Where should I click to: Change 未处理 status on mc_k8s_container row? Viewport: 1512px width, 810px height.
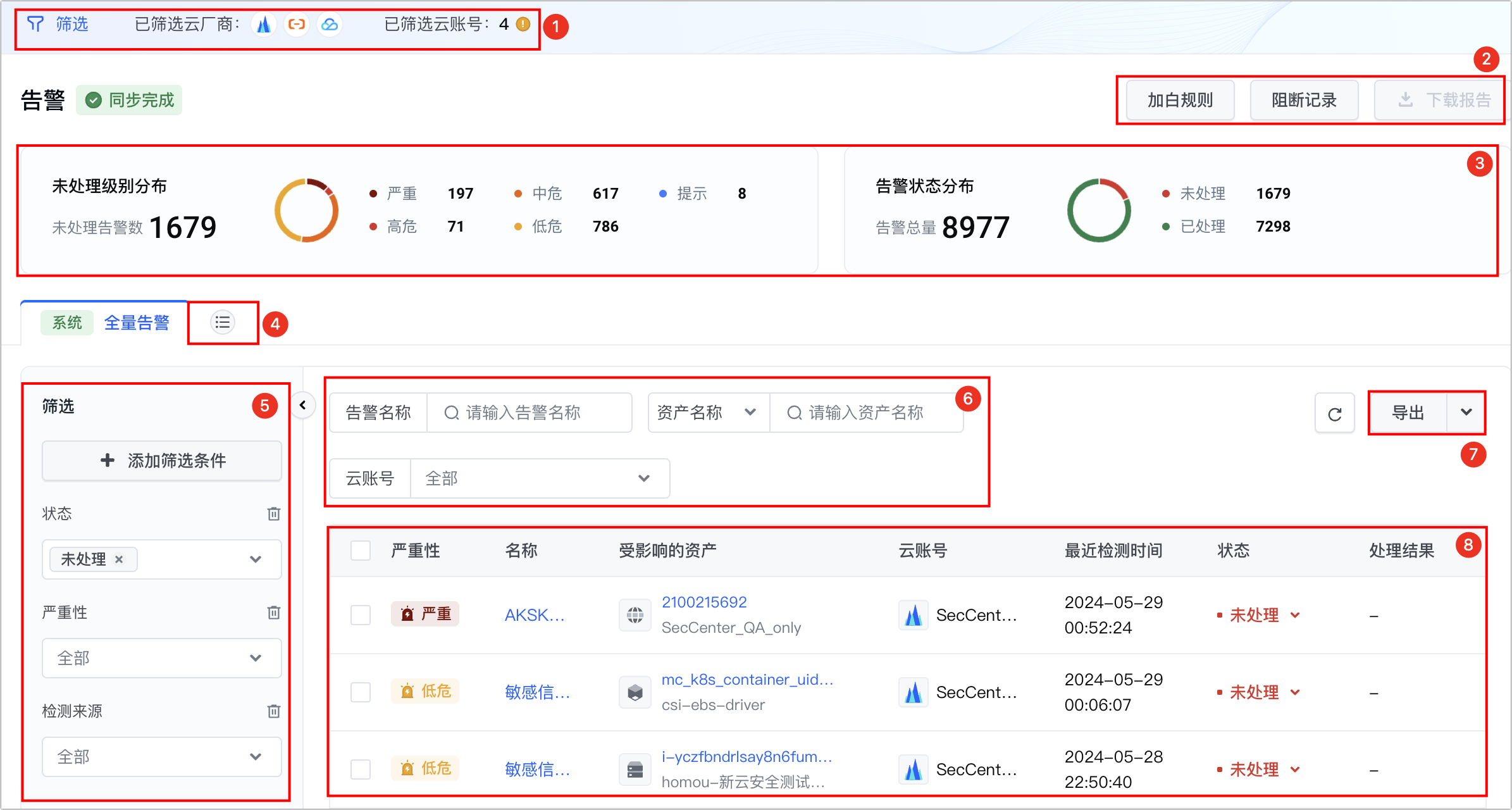pyautogui.click(x=1258, y=692)
